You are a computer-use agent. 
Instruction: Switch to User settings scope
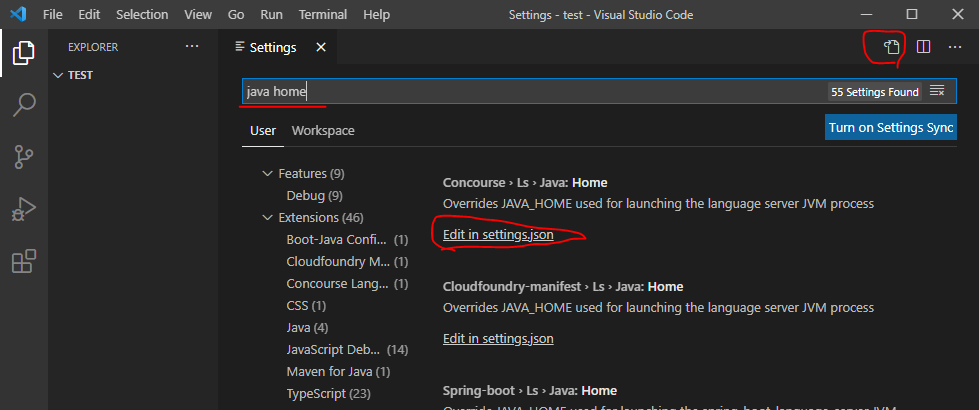[x=263, y=131]
